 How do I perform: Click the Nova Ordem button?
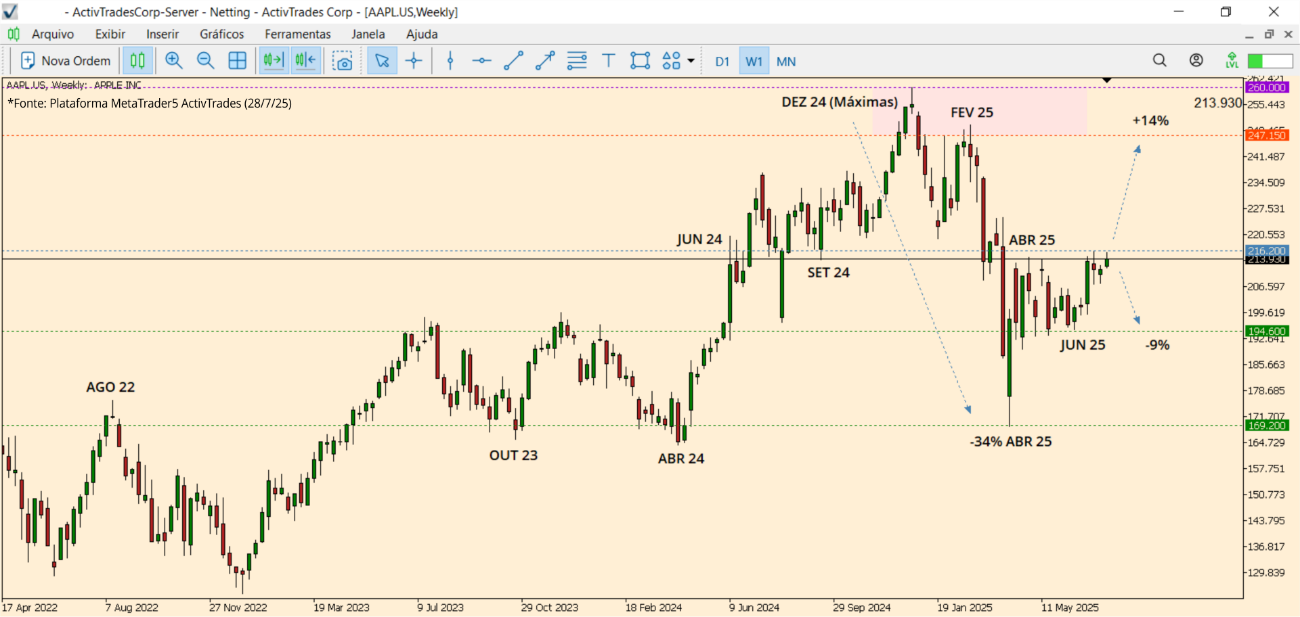65,60
